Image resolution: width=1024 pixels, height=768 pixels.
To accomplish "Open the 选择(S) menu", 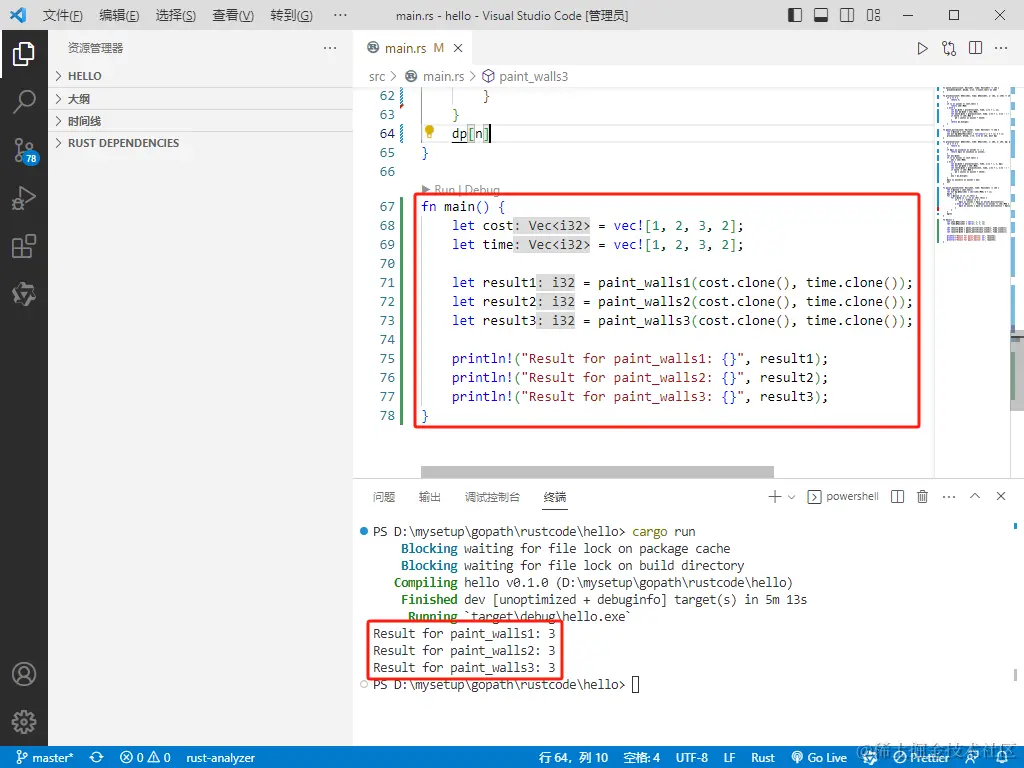I will click(176, 15).
